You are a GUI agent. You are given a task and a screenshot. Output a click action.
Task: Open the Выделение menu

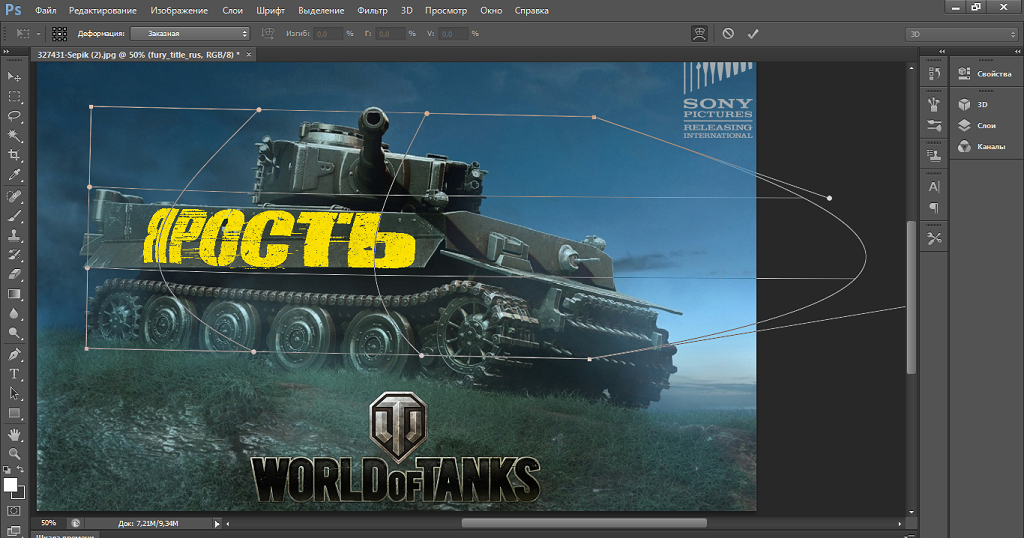tap(321, 10)
